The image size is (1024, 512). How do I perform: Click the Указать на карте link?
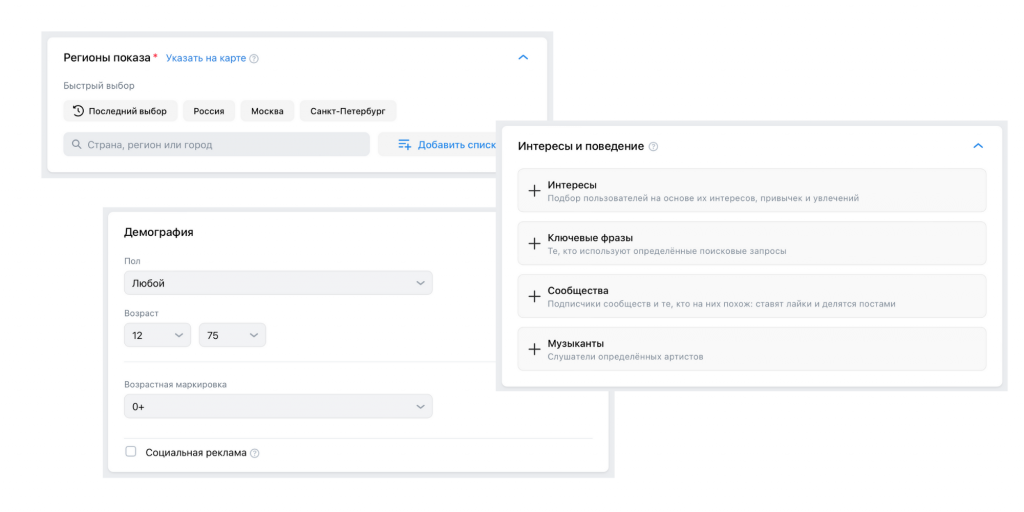206,58
